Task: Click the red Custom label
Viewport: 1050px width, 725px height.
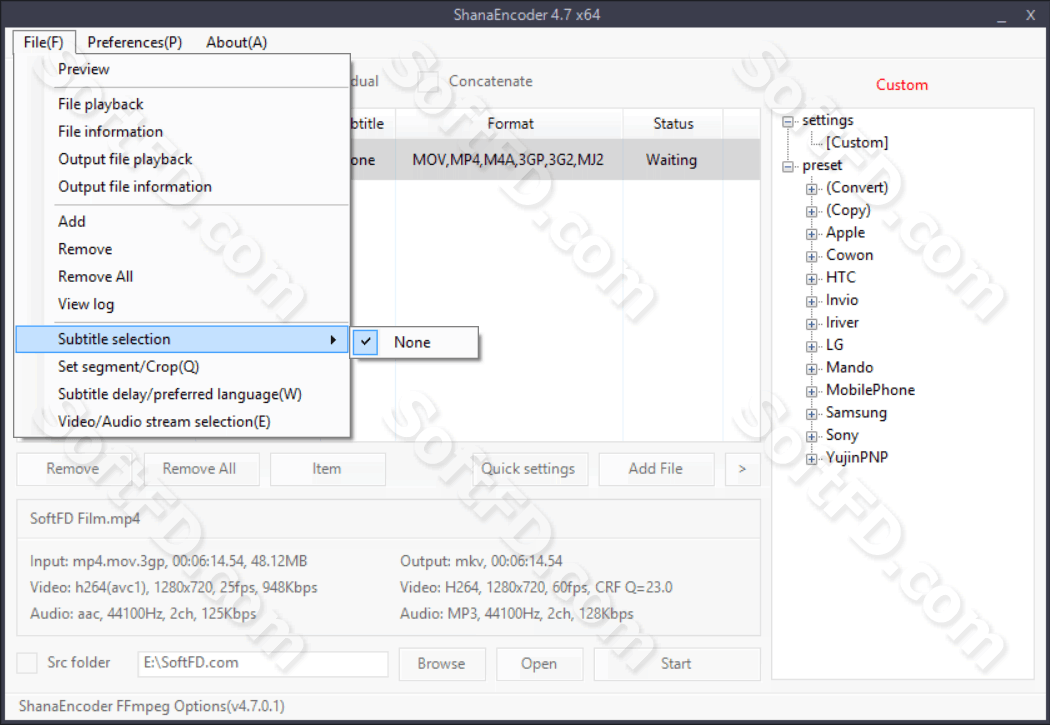Action: (902, 85)
